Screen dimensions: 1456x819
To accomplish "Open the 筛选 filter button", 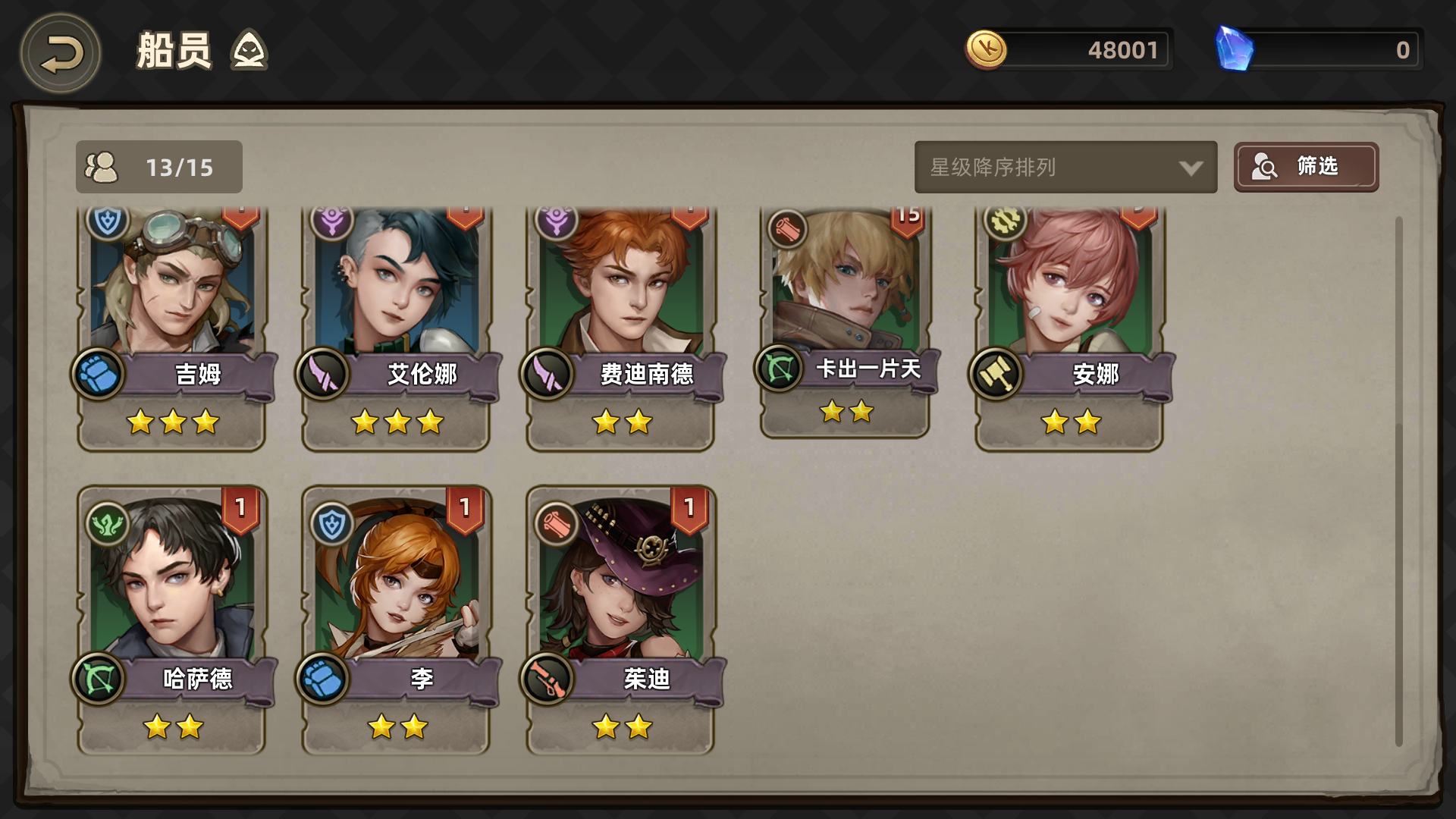I will click(1306, 167).
